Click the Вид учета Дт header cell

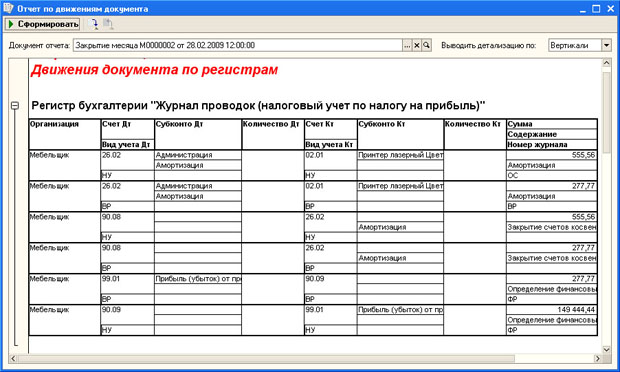coord(128,144)
